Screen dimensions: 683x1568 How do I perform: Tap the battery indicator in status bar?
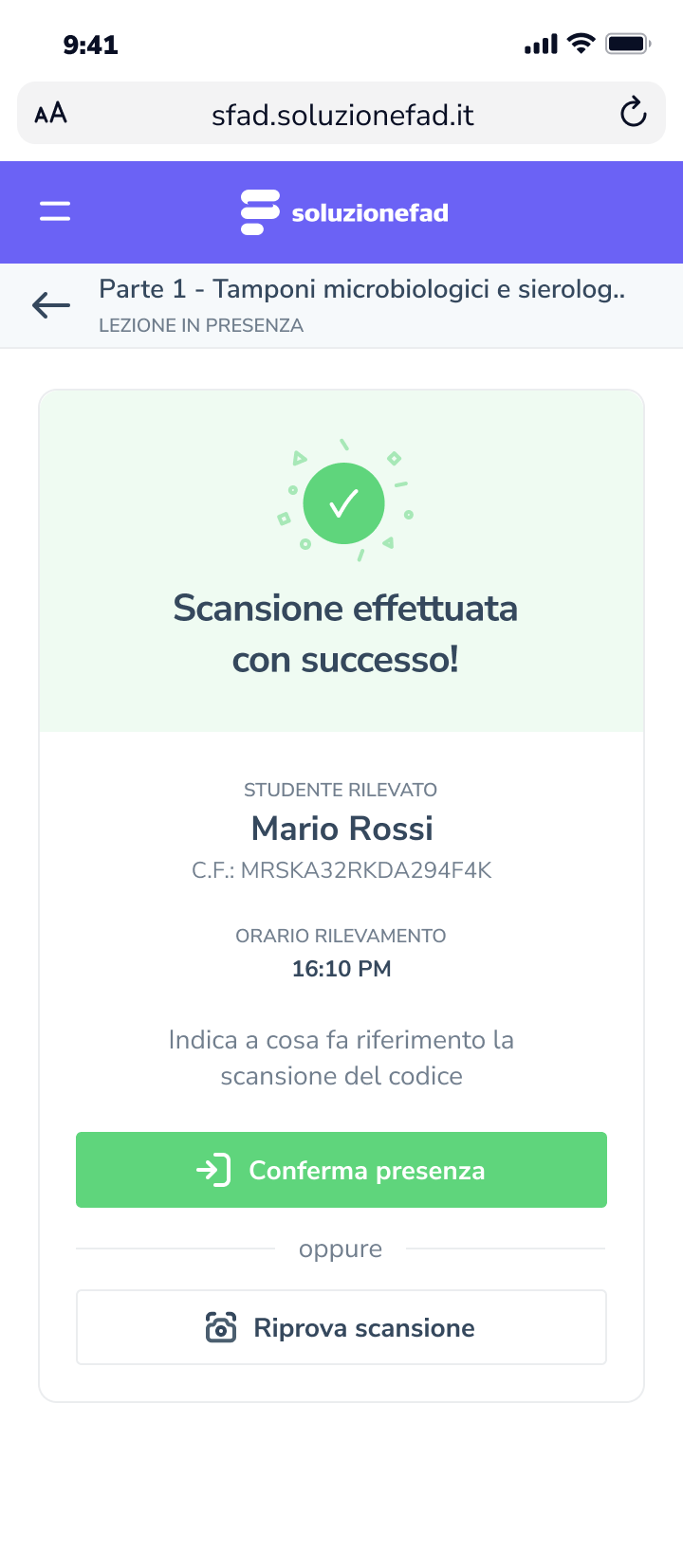click(627, 44)
